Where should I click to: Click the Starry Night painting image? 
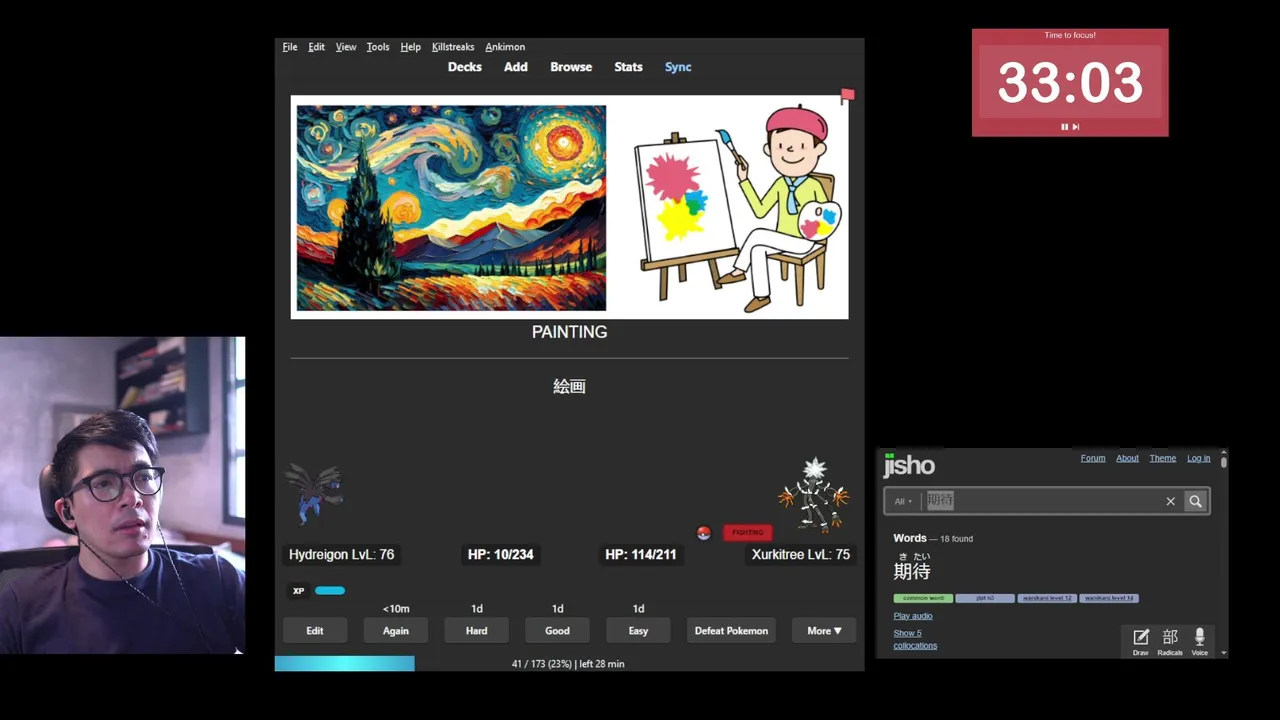(451, 208)
